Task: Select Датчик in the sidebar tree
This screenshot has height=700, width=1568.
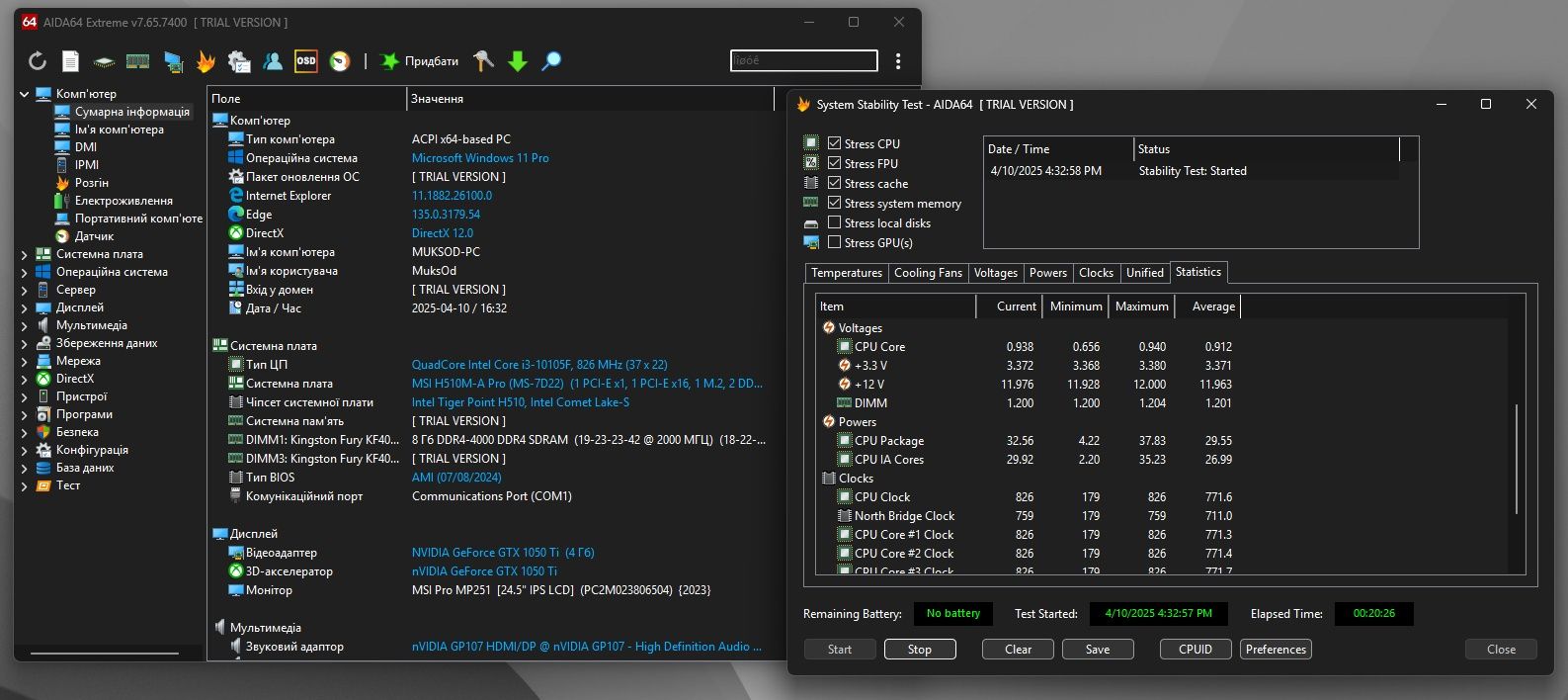Action: point(94,236)
